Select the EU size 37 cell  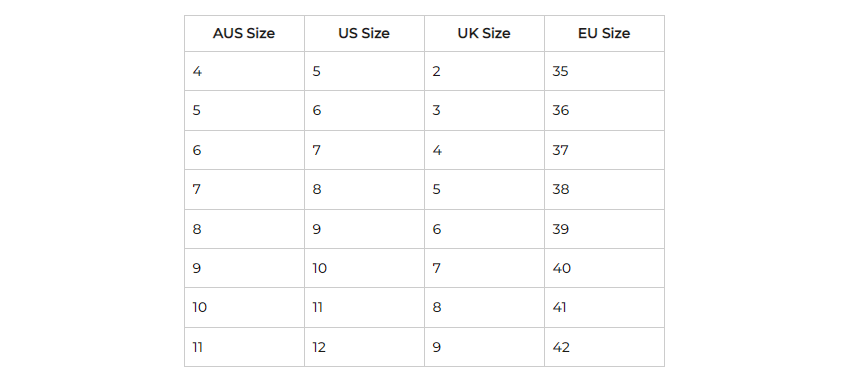pyautogui.click(x=604, y=150)
